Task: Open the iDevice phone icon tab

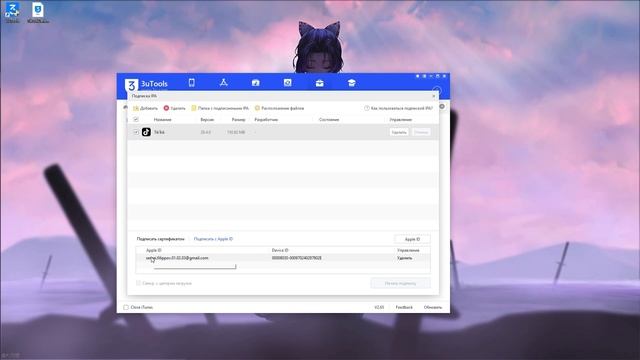Action: coord(191,83)
